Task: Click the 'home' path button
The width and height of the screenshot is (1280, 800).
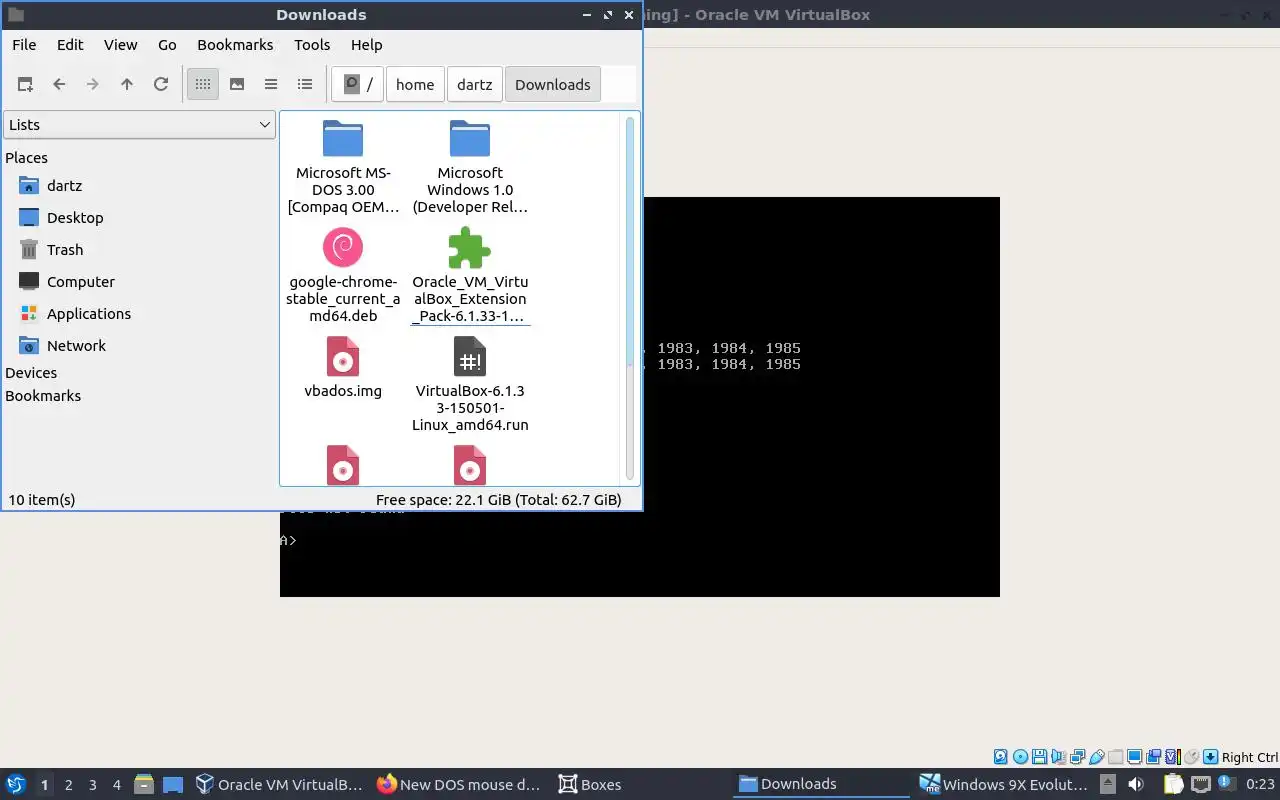Action: [x=415, y=85]
